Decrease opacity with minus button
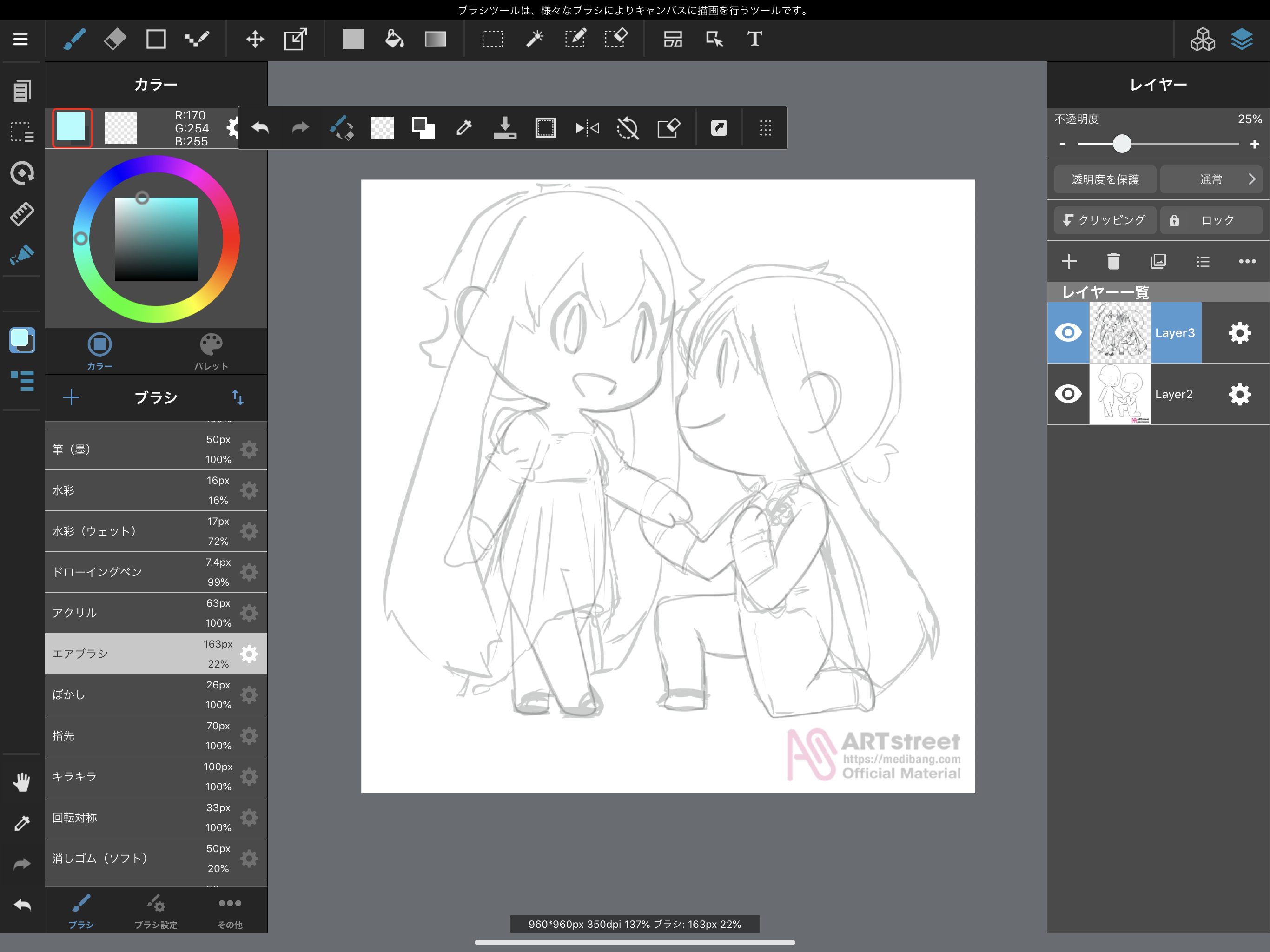The image size is (1270, 952). pos(1062,144)
